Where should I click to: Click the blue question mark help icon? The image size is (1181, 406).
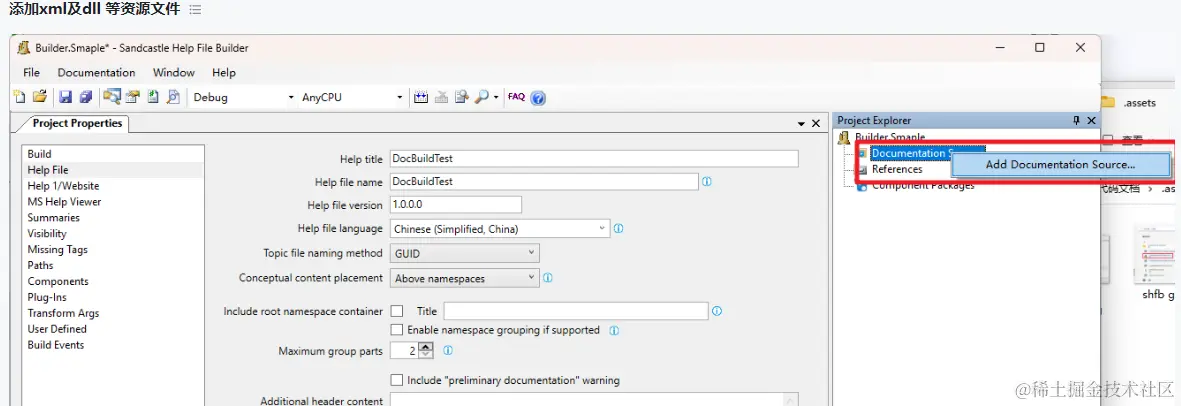(x=538, y=97)
